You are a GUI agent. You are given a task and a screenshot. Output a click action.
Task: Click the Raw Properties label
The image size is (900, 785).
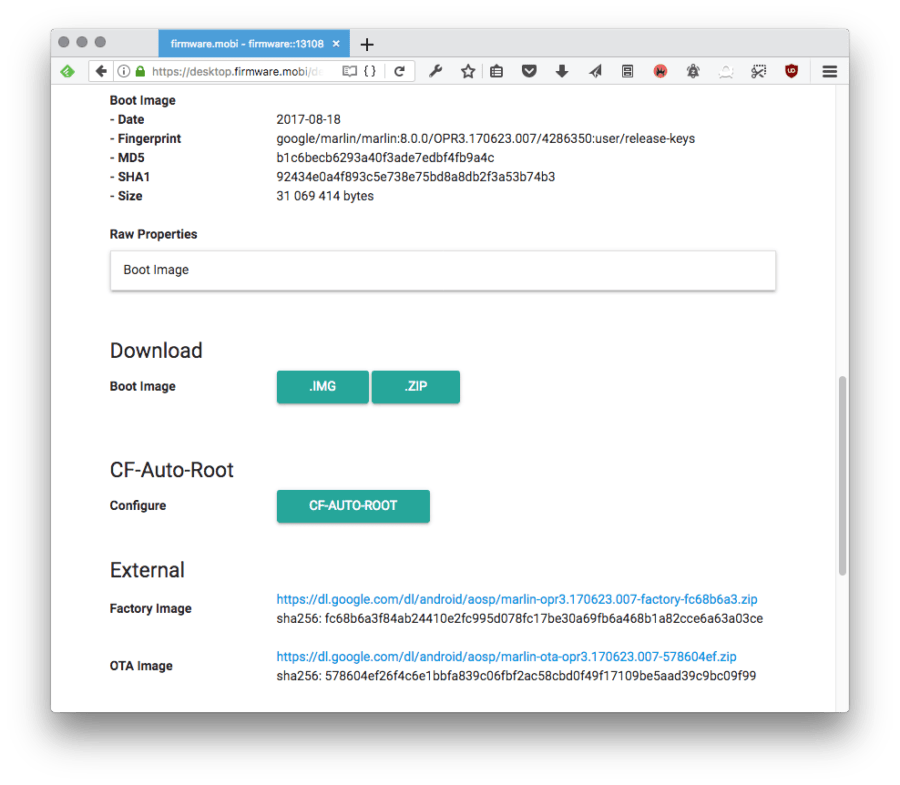pyautogui.click(x=153, y=234)
